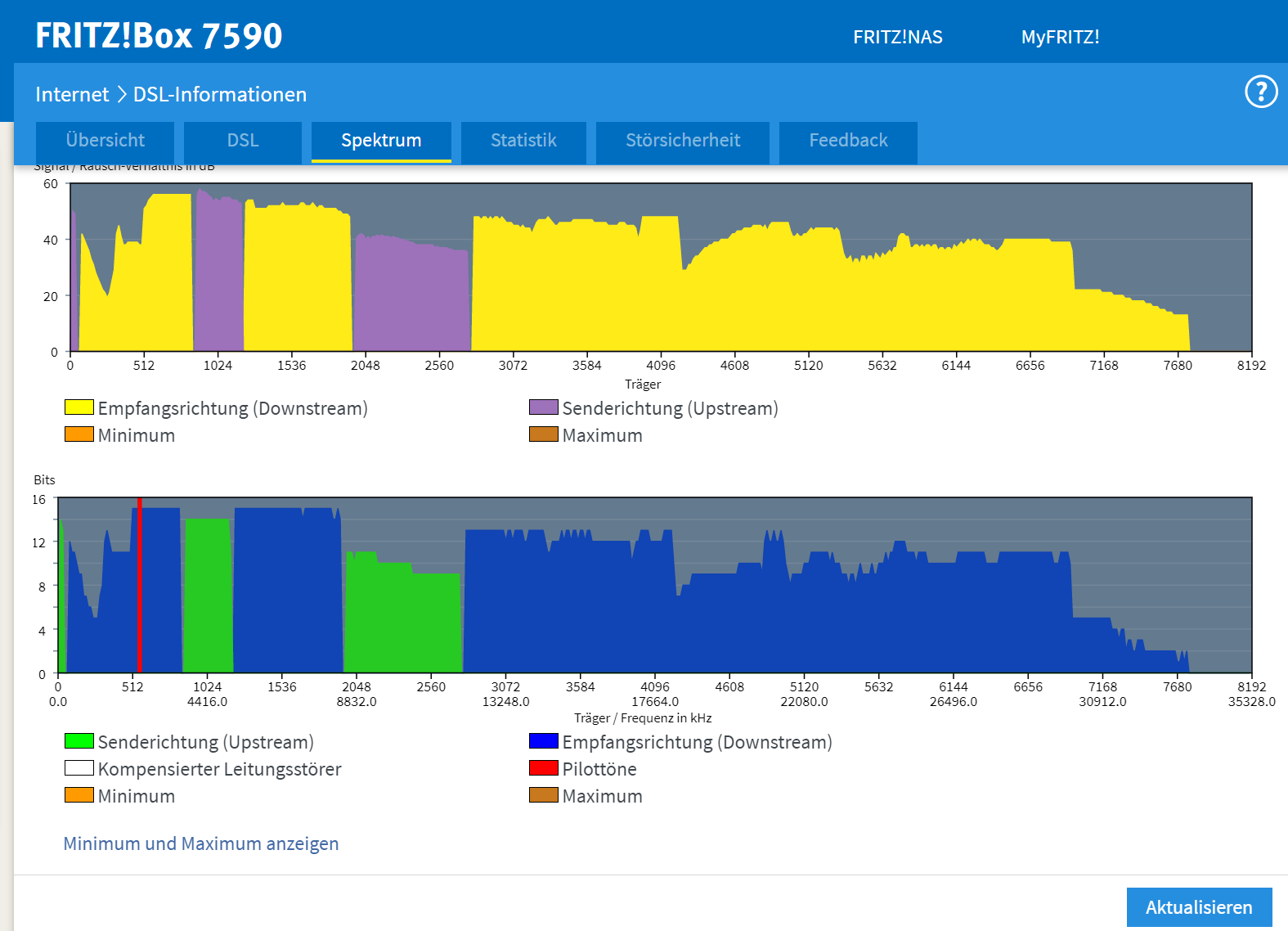
Task: Click the 35328.0 frequency value
Action: click(1251, 702)
